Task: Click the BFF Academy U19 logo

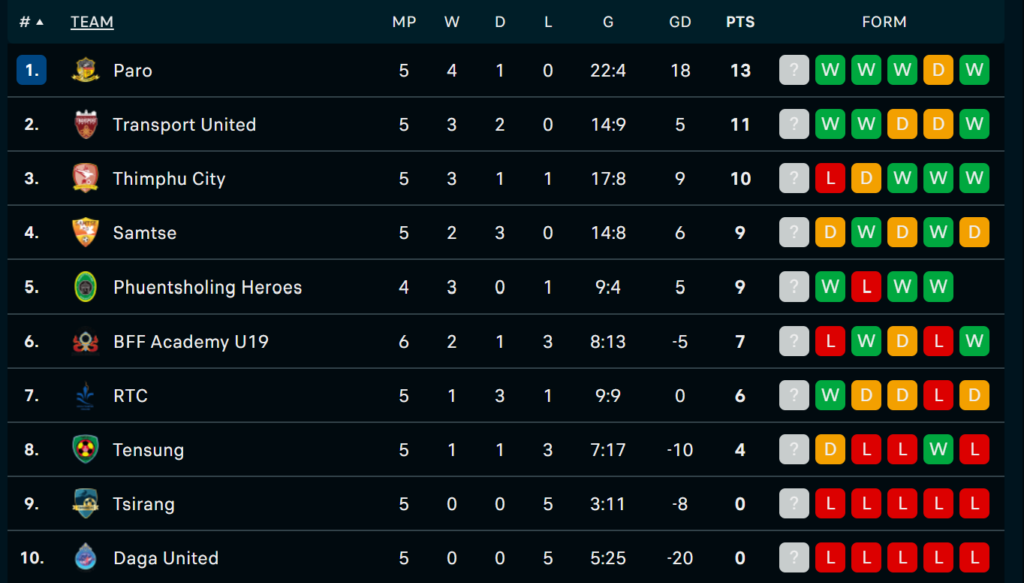Action: (x=86, y=341)
